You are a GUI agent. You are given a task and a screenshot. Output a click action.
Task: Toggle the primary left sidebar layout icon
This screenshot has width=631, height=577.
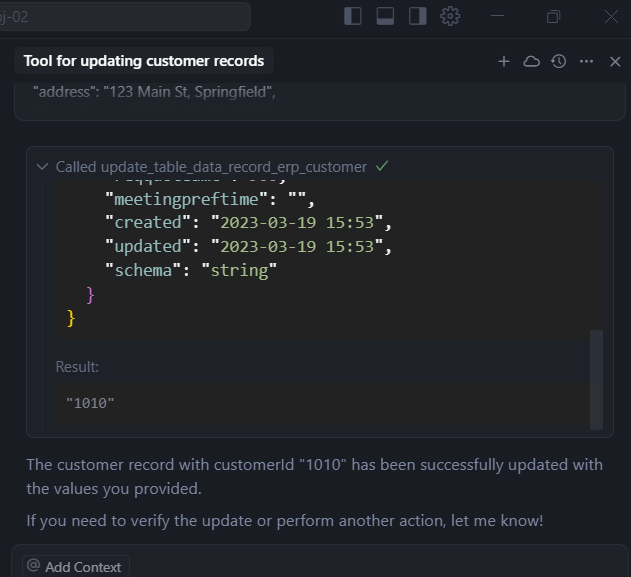(353, 16)
